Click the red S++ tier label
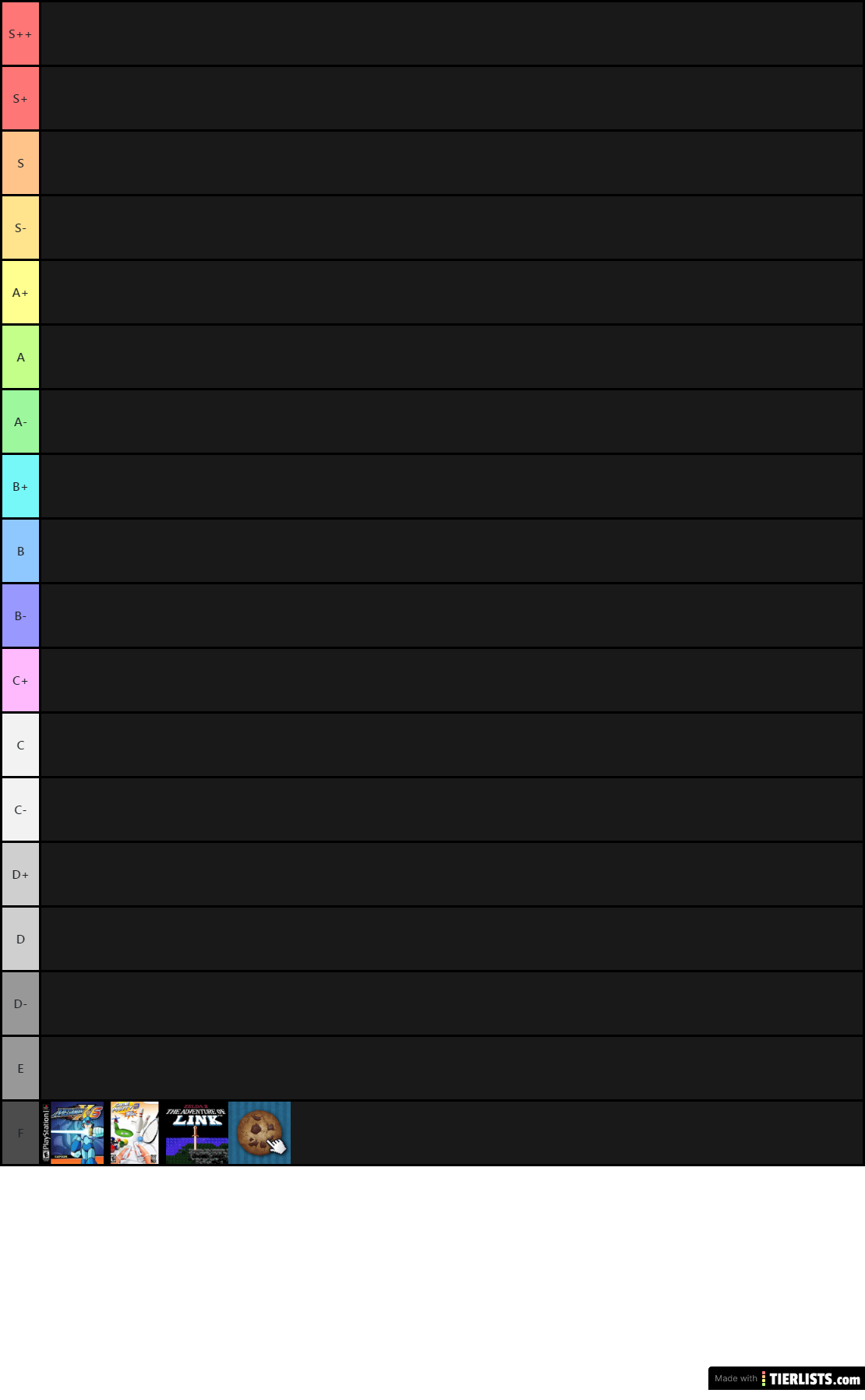 tap(20, 34)
